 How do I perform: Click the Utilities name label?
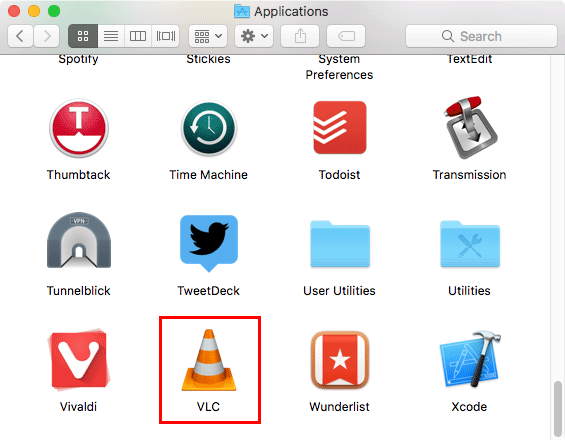470,291
